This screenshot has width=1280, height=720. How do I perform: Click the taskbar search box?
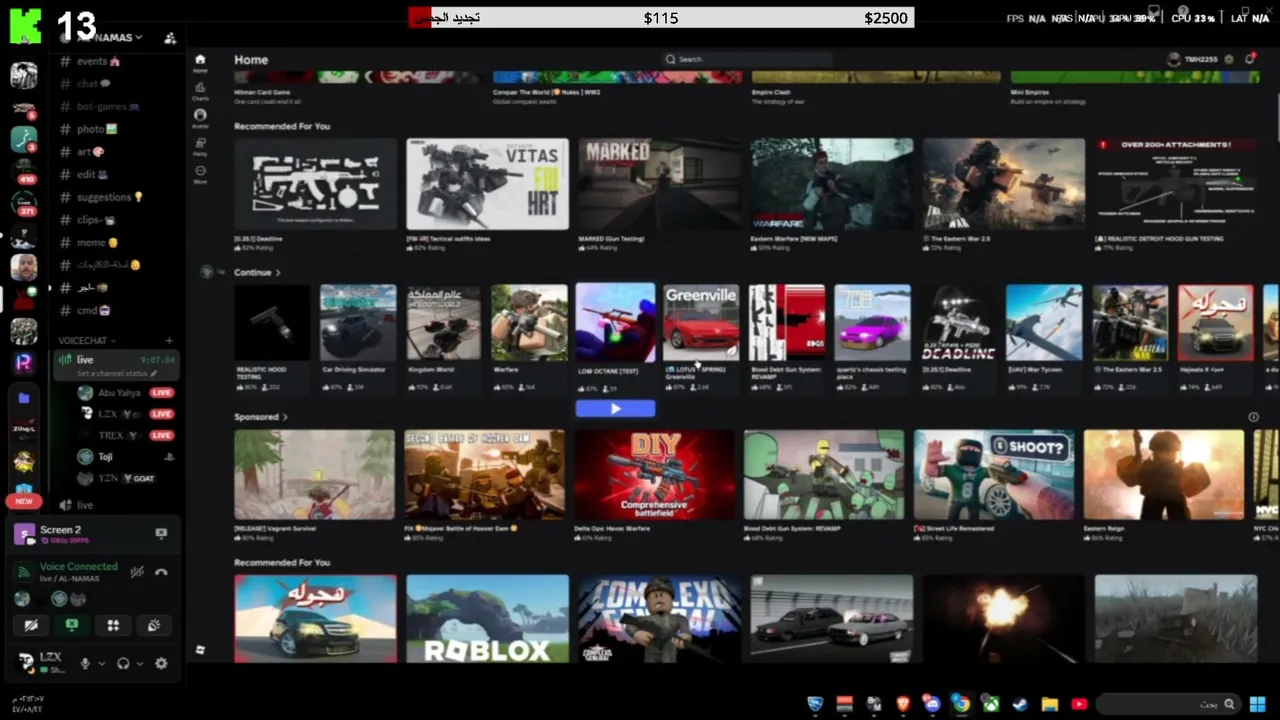(1168, 704)
